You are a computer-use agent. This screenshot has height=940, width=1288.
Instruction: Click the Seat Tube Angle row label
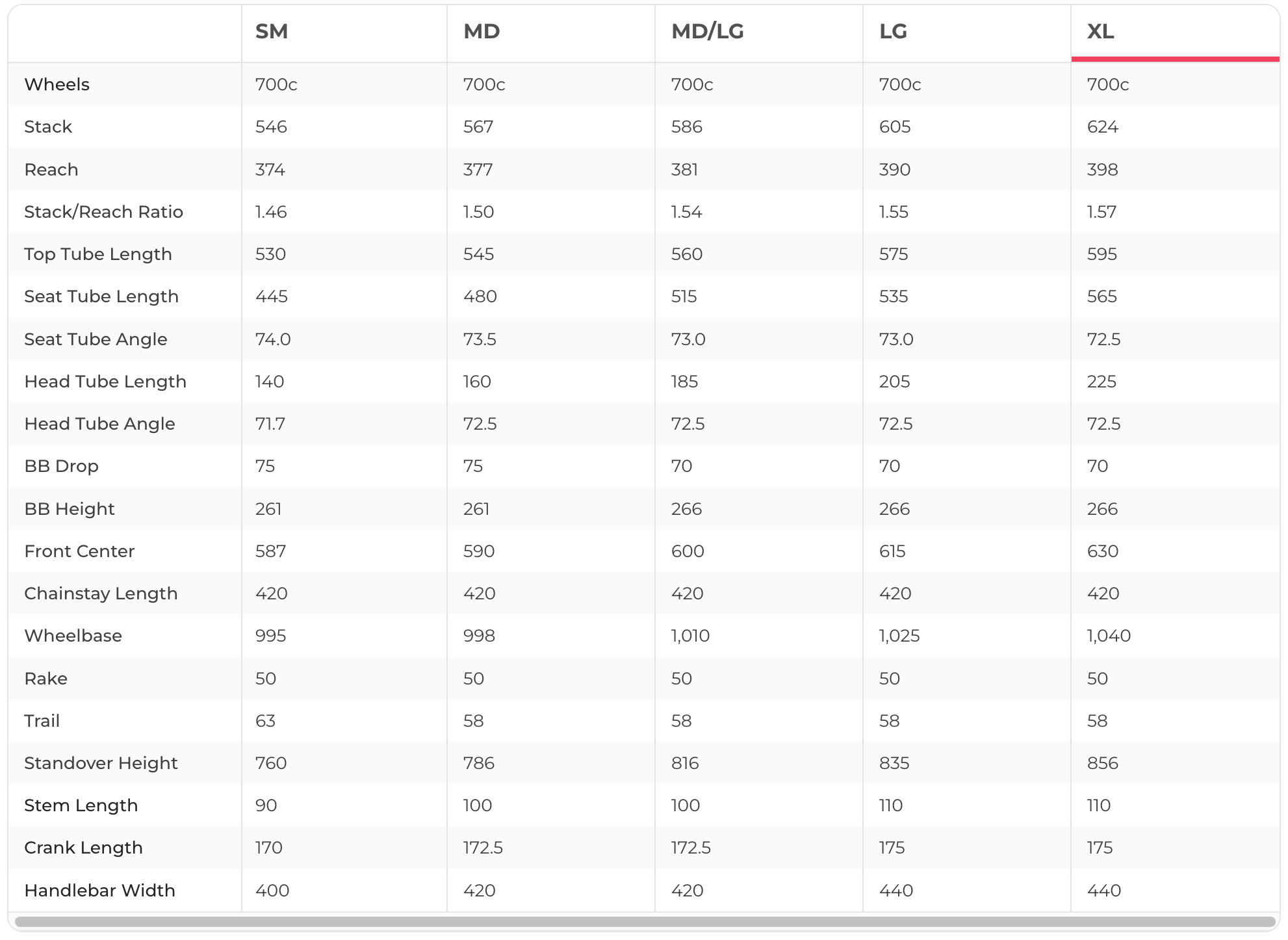point(96,339)
